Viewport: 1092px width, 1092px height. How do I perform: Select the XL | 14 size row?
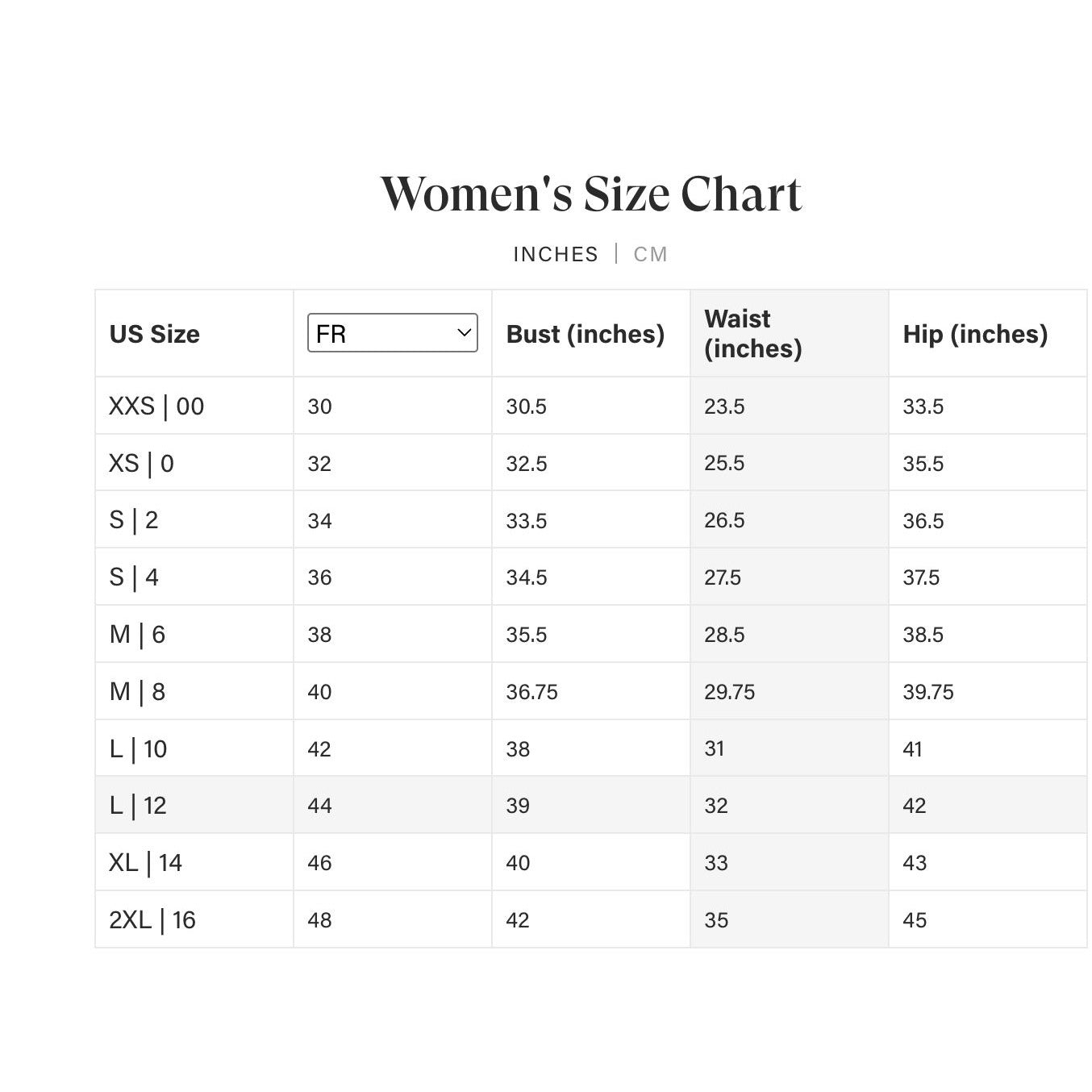tap(591, 863)
